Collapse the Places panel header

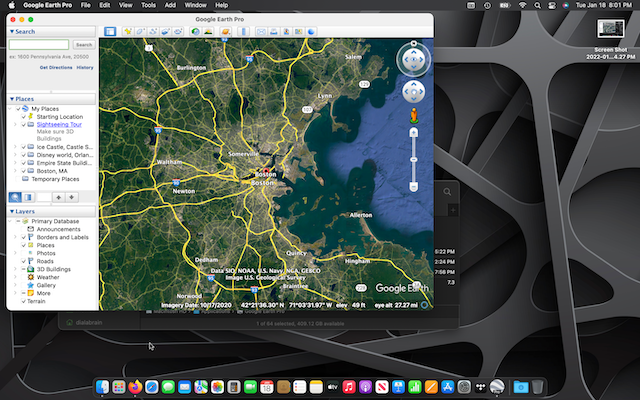point(12,99)
